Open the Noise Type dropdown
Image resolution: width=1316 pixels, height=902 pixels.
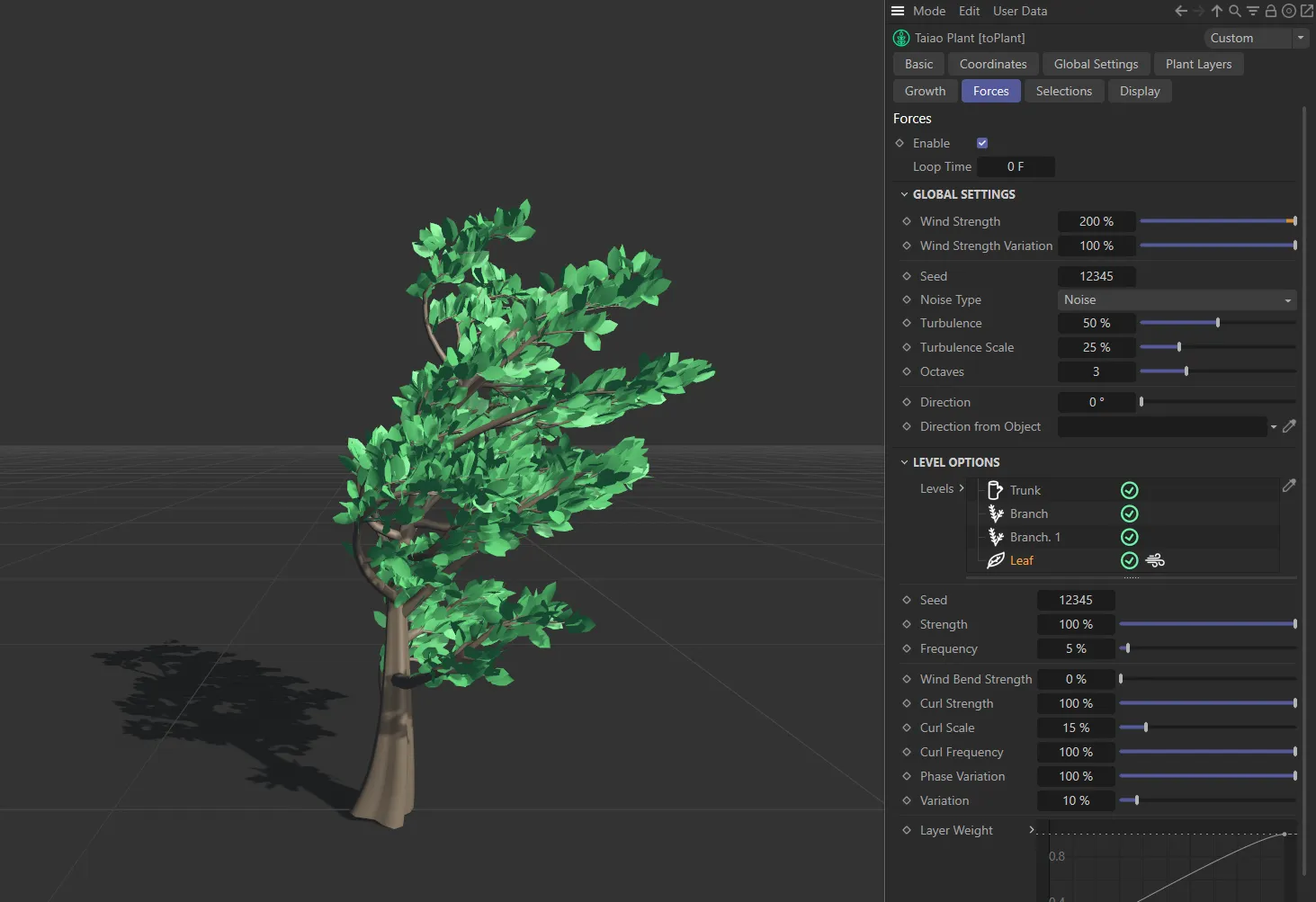[1177, 299]
